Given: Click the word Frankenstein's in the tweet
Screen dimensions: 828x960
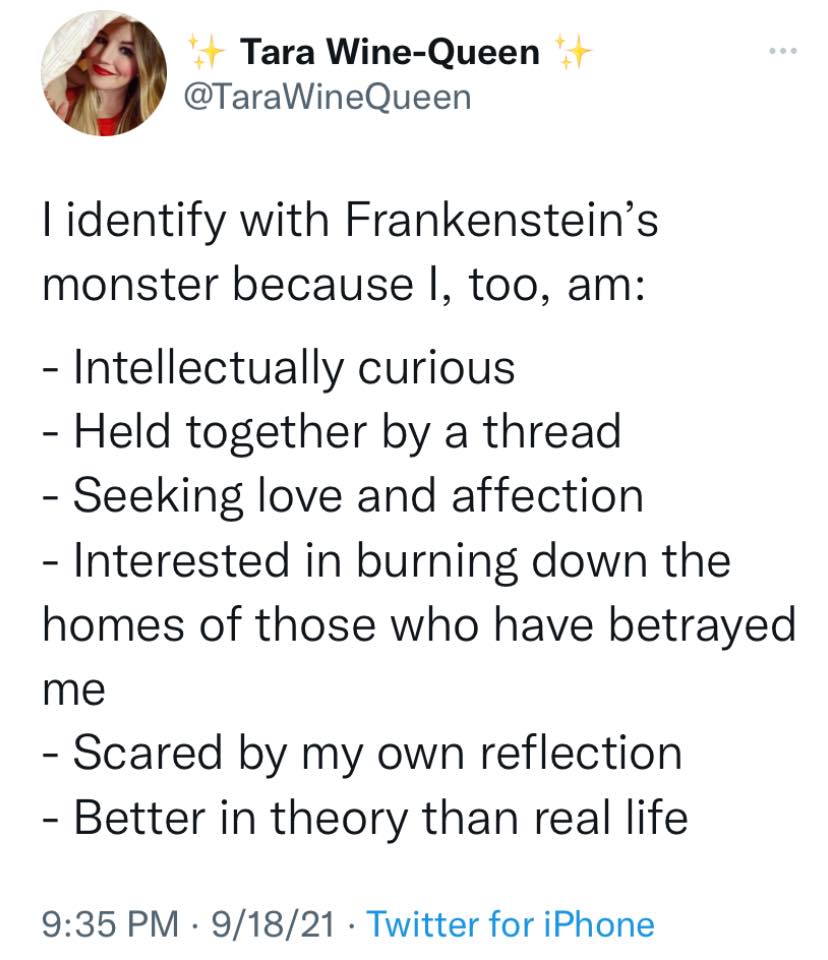Looking at the screenshot, I should [502, 219].
